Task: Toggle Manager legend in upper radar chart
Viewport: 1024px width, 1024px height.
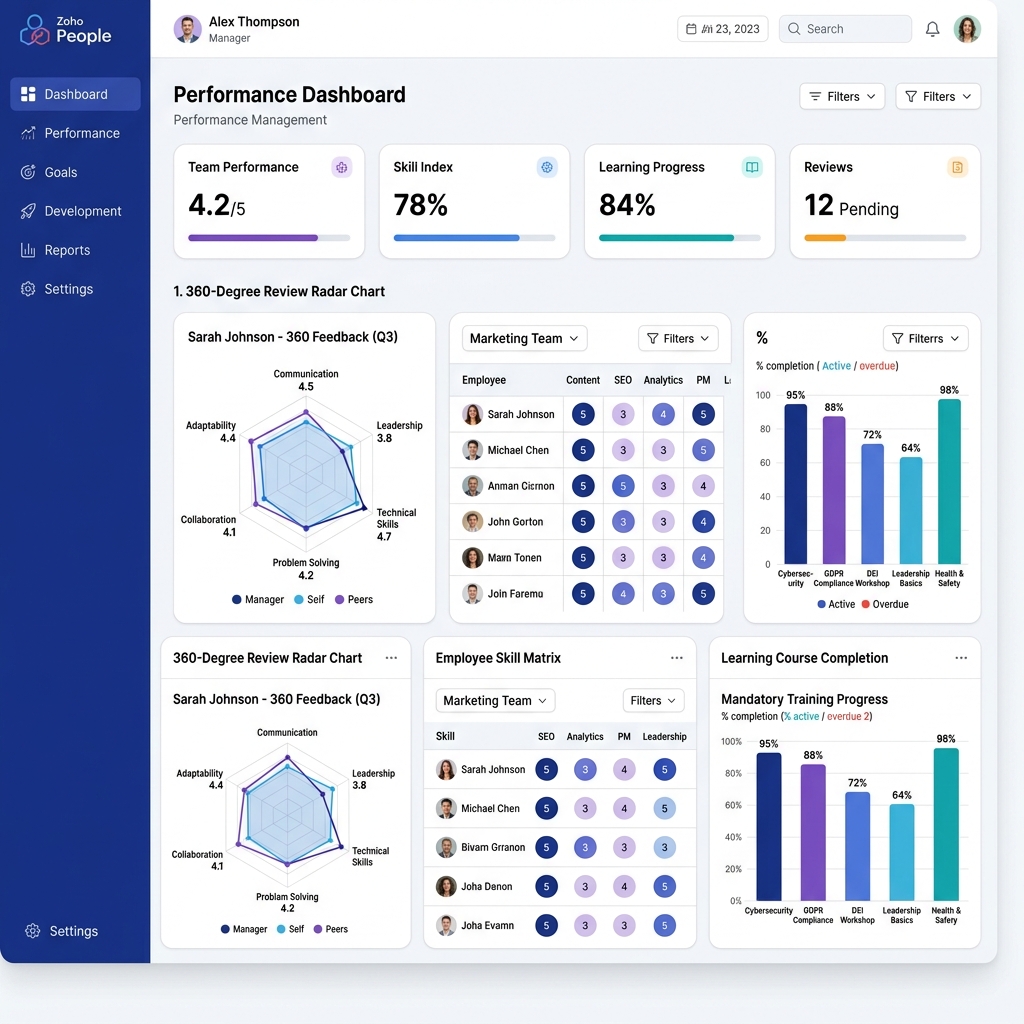Action: 258,600
